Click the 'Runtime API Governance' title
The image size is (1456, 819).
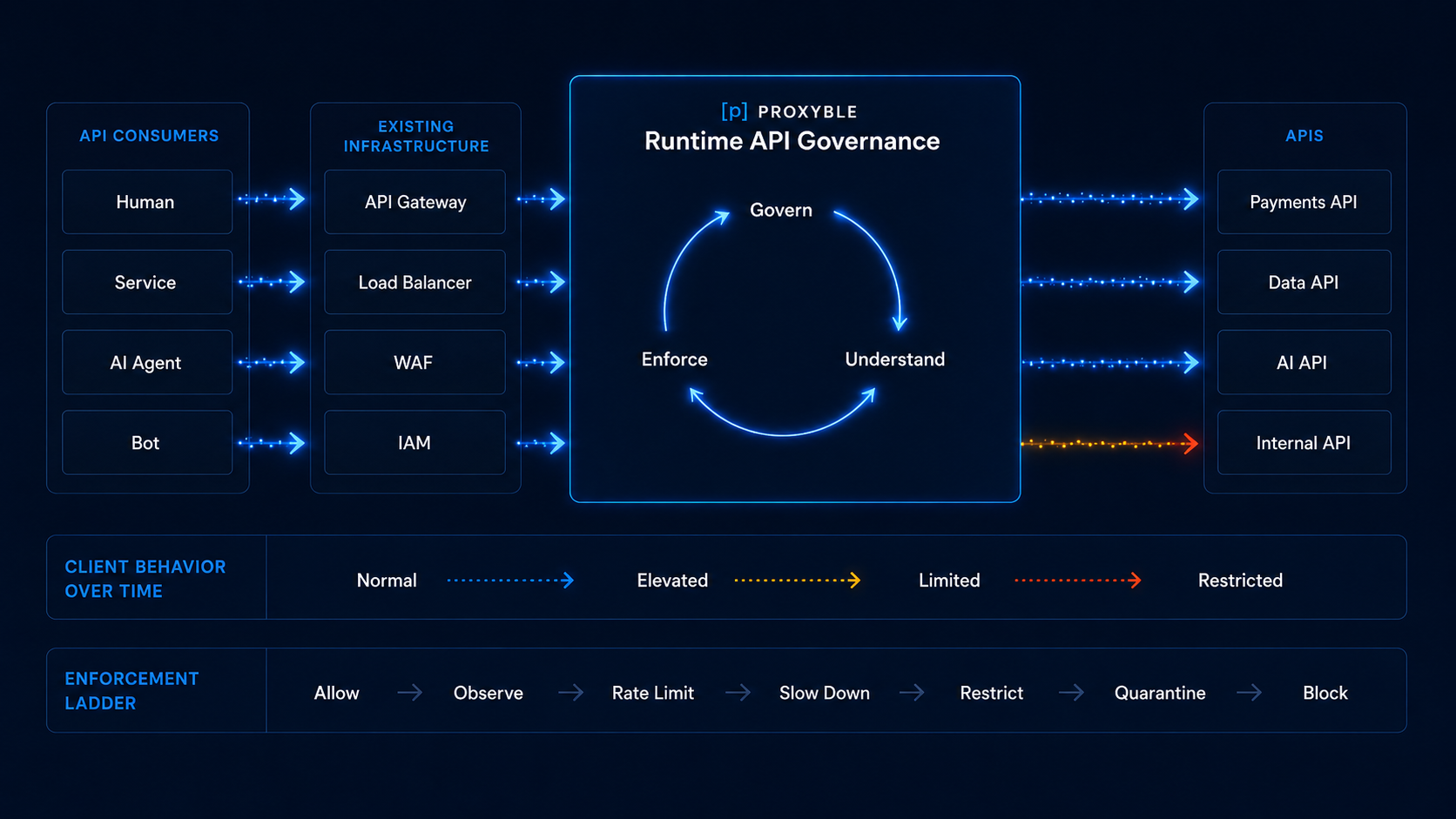tap(792, 141)
